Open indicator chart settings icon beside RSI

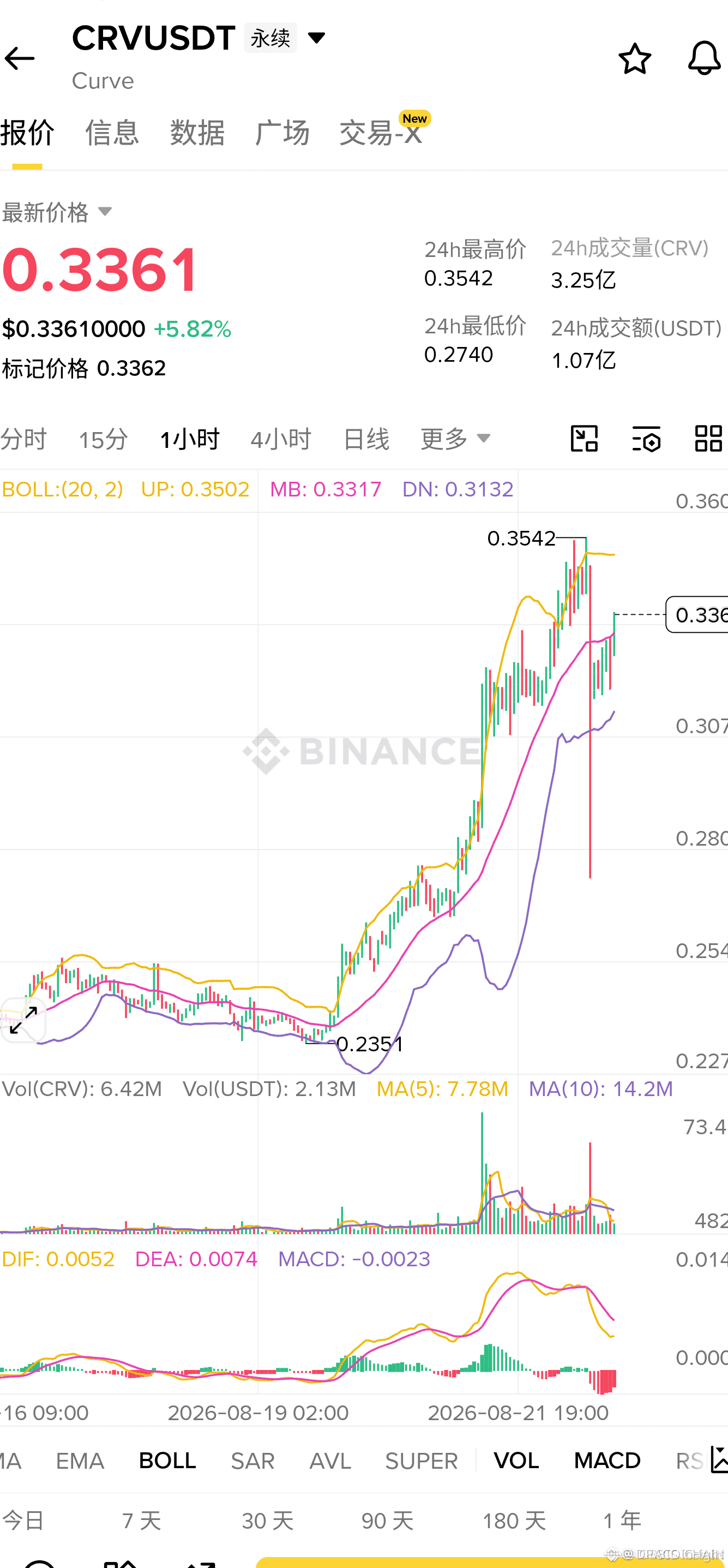coord(719,1459)
